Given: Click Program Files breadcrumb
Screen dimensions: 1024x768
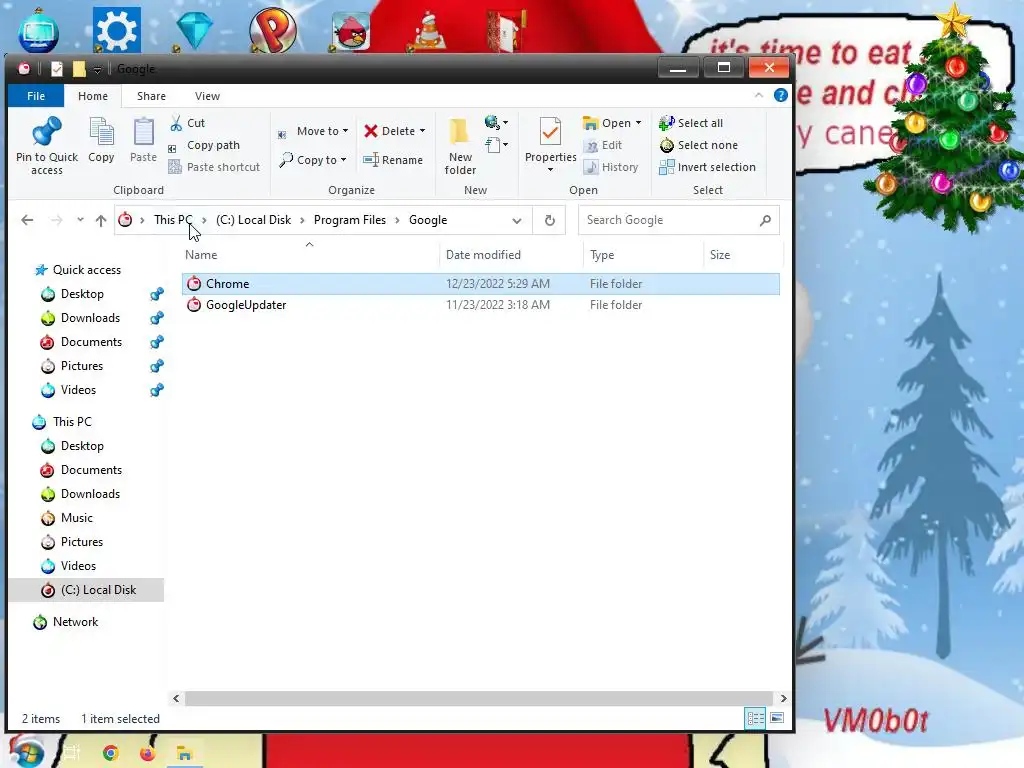Looking at the screenshot, I should coord(349,220).
